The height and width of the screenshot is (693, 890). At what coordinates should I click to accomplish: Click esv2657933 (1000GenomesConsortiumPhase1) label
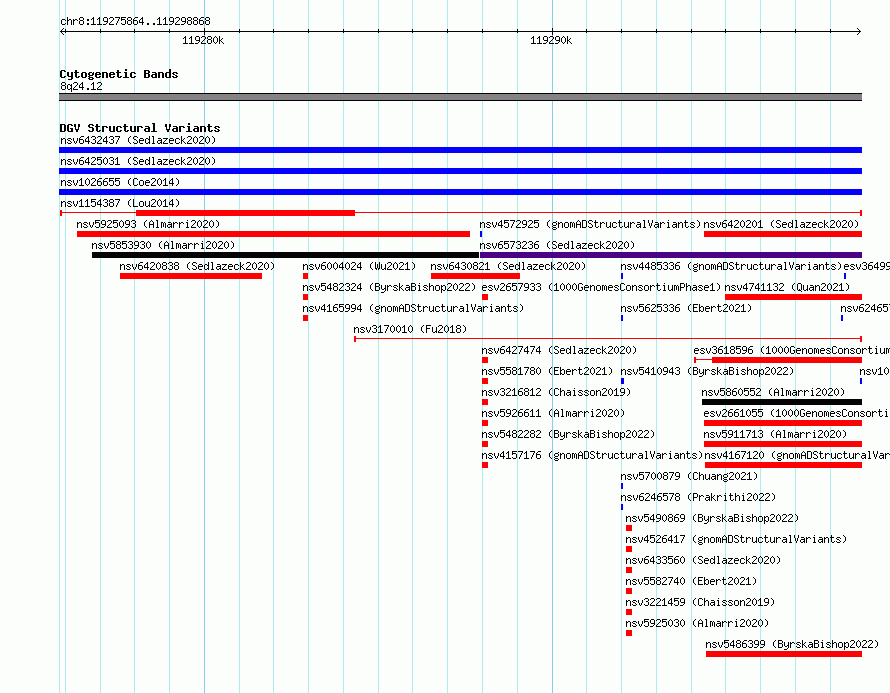click(x=601, y=287)
